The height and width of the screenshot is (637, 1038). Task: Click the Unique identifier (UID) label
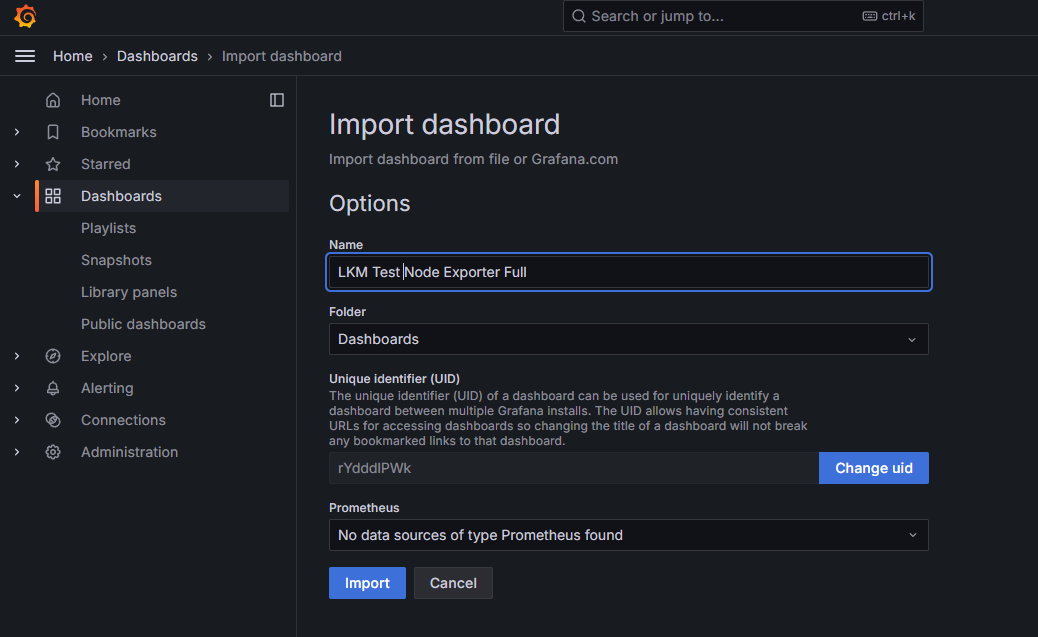(395, 379)
